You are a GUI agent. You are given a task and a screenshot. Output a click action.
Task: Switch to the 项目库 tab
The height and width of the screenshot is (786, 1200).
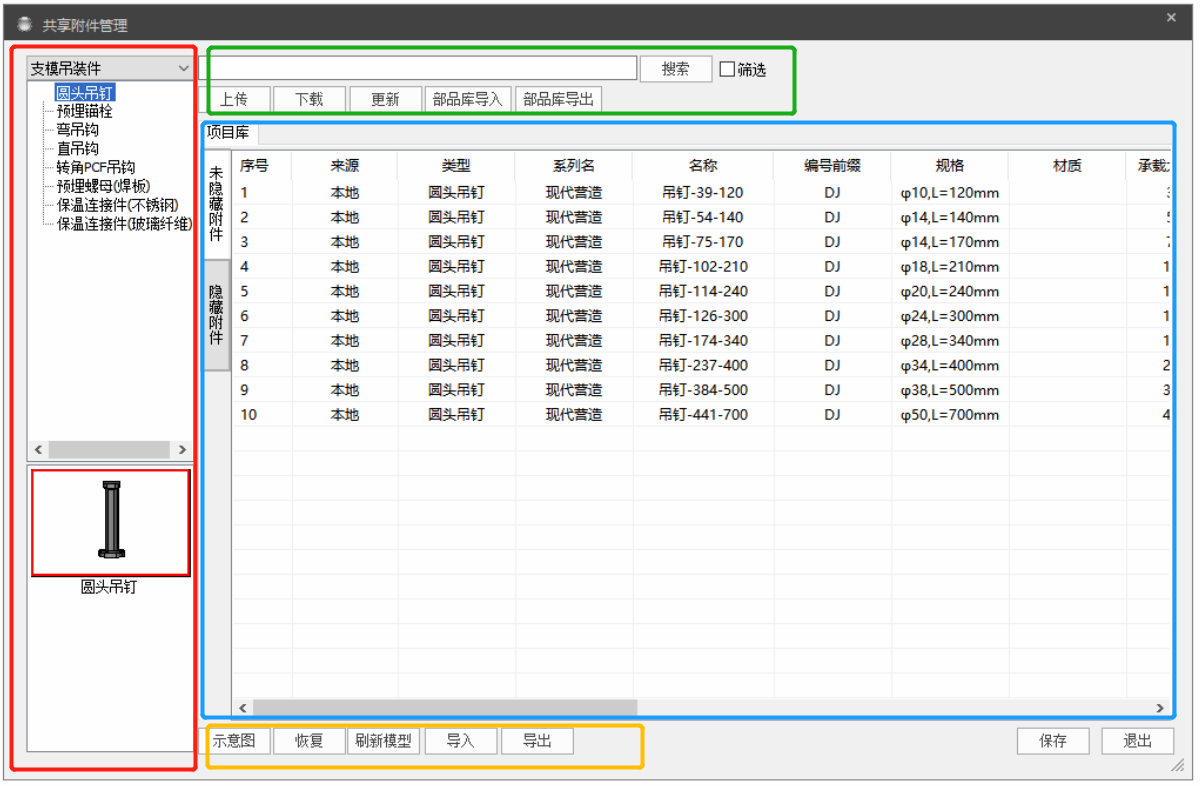[x=228, y=132]
